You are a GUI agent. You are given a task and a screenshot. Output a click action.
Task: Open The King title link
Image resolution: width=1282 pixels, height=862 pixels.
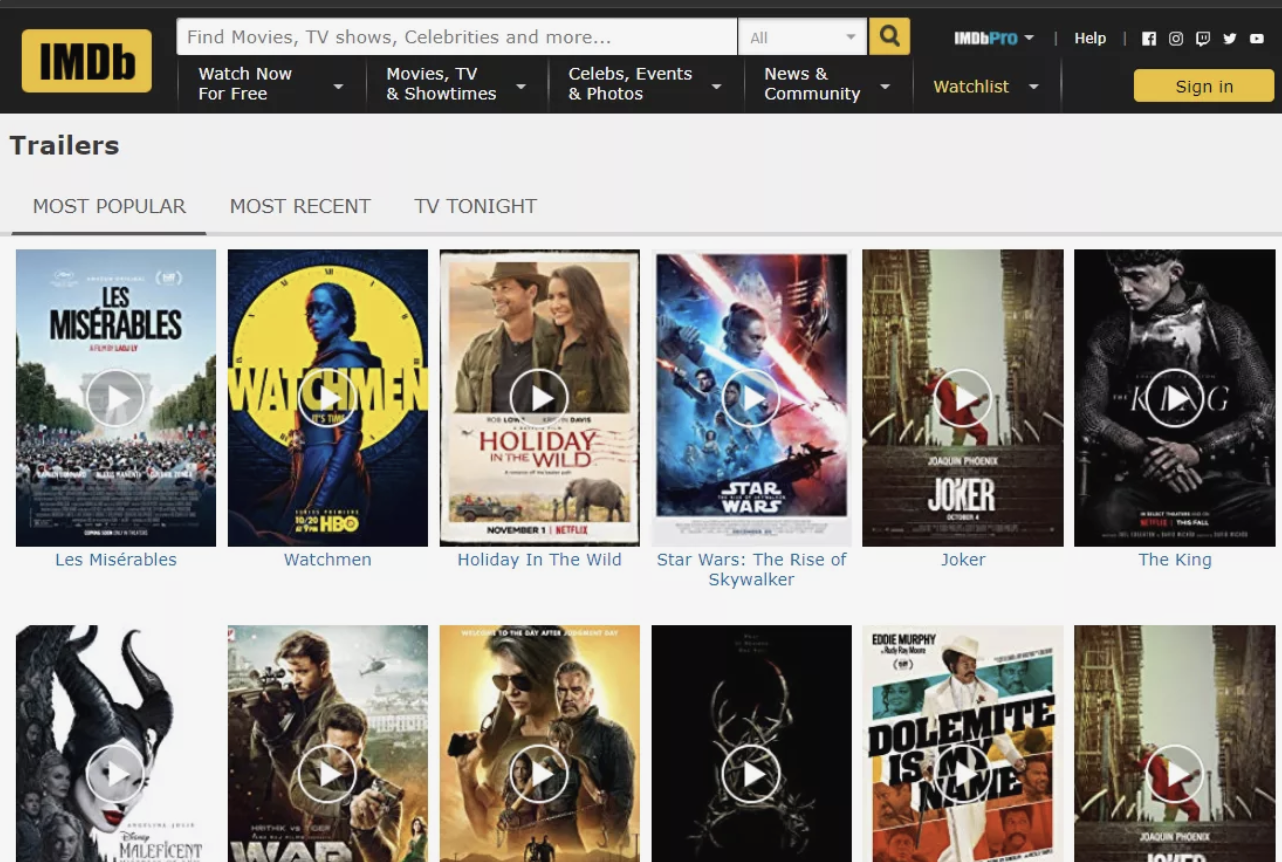pyautogui.click(x=1175, y=560)
